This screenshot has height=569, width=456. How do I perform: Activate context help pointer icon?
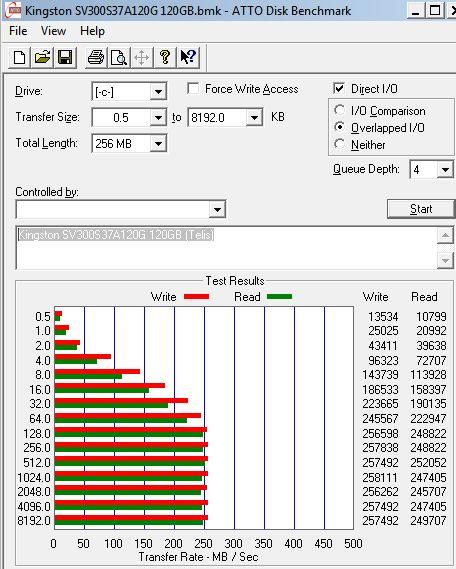(188, 57)
